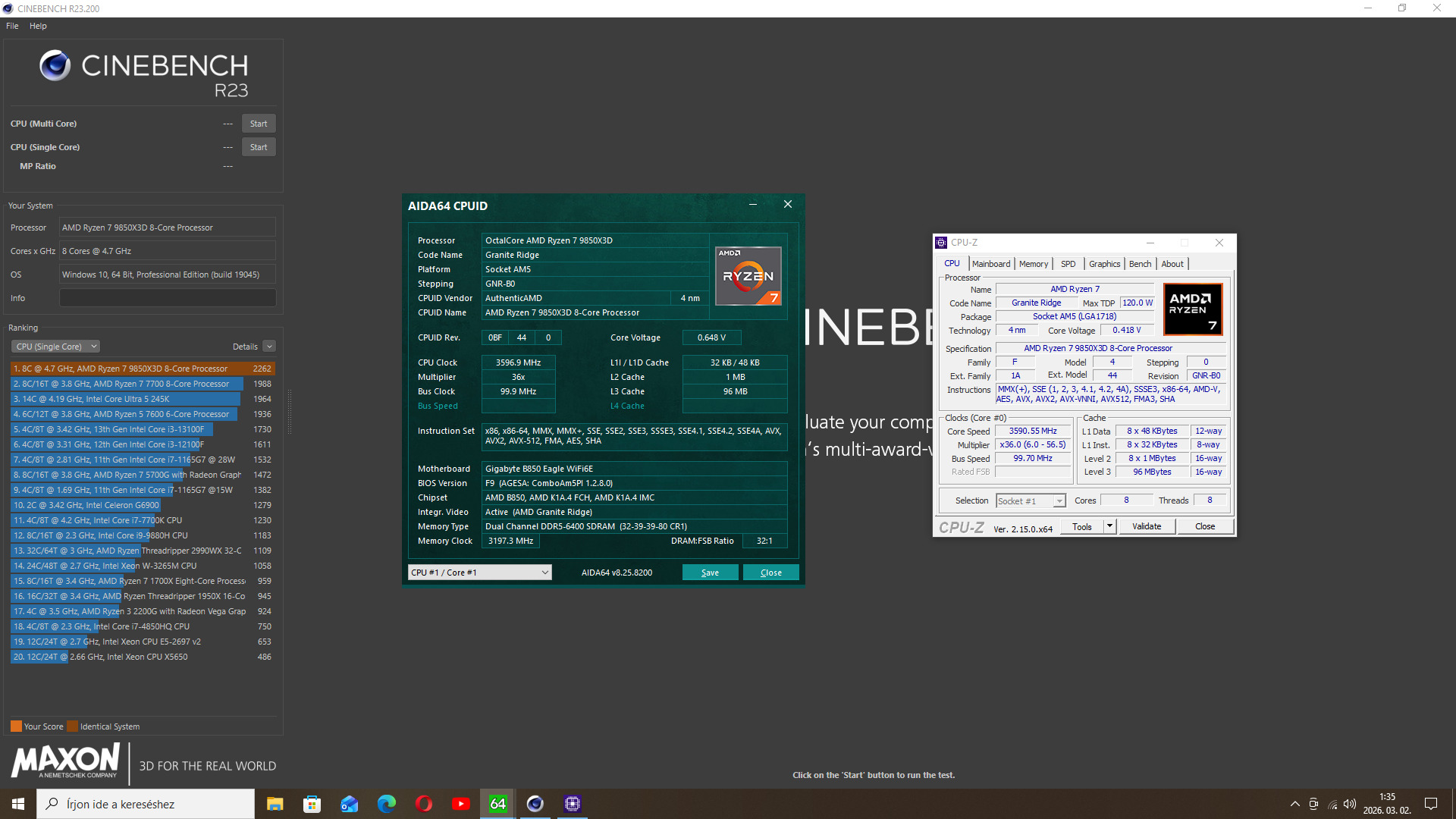The width and height of the screenshot is (1456, 819).
Task: Click the volume speaker tray icon
Action: click(x=1350, y=804)
